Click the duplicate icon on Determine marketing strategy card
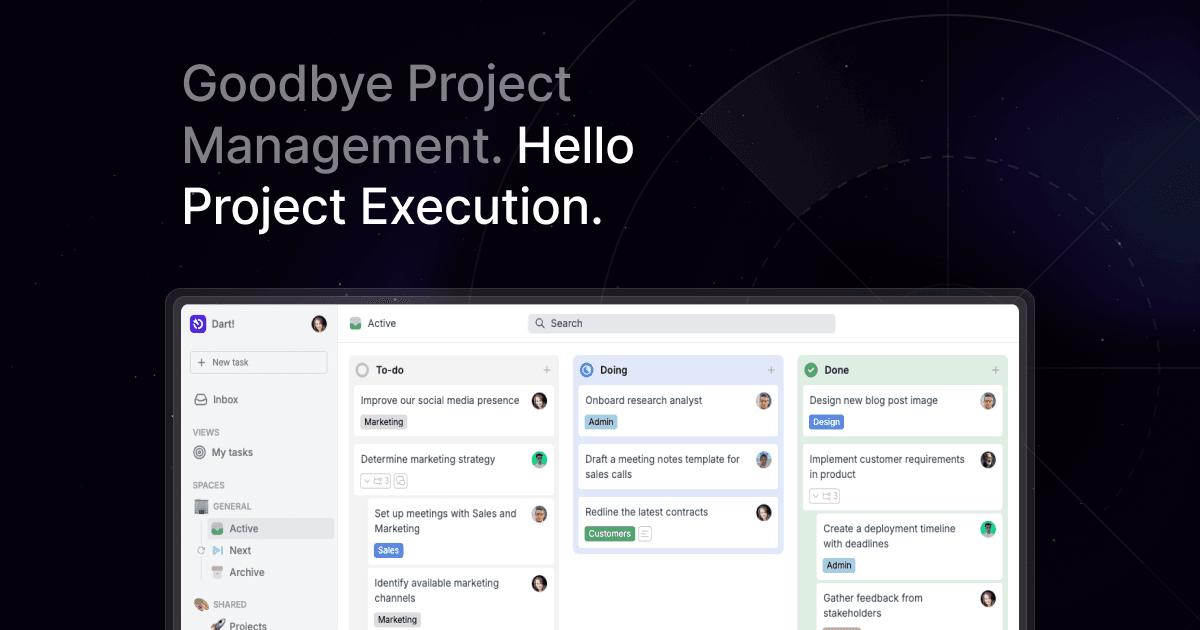Image resolution: width=1200 pixels, height=630 pixels. (x=399, y=481)
